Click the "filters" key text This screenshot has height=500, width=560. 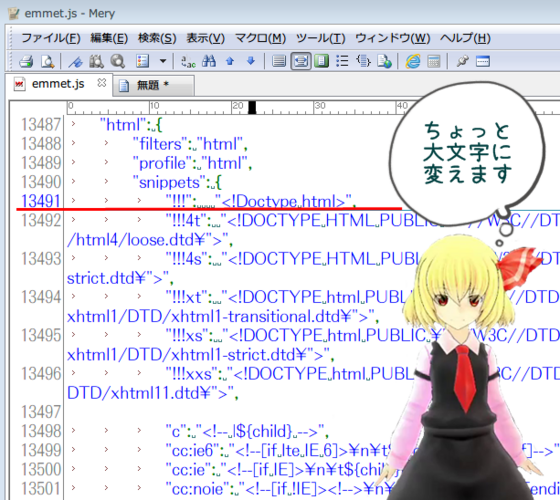coord(160,144)
